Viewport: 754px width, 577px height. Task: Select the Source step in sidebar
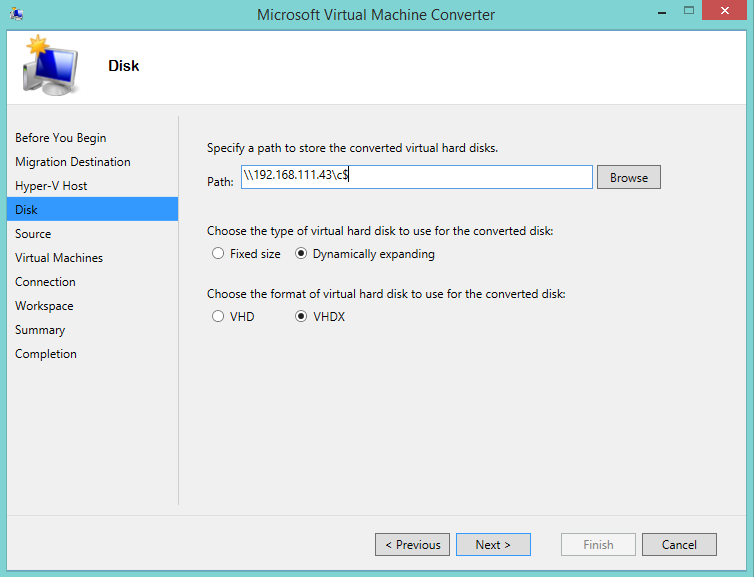(x=33, y=234)
